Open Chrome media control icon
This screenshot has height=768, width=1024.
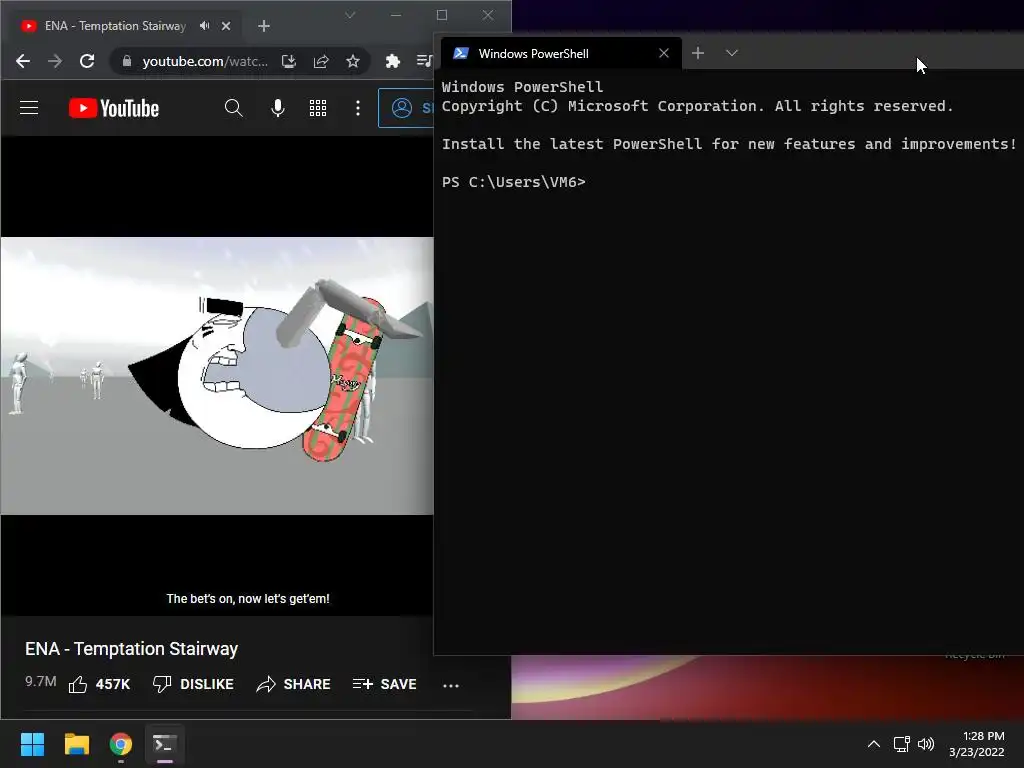point(424,61)
